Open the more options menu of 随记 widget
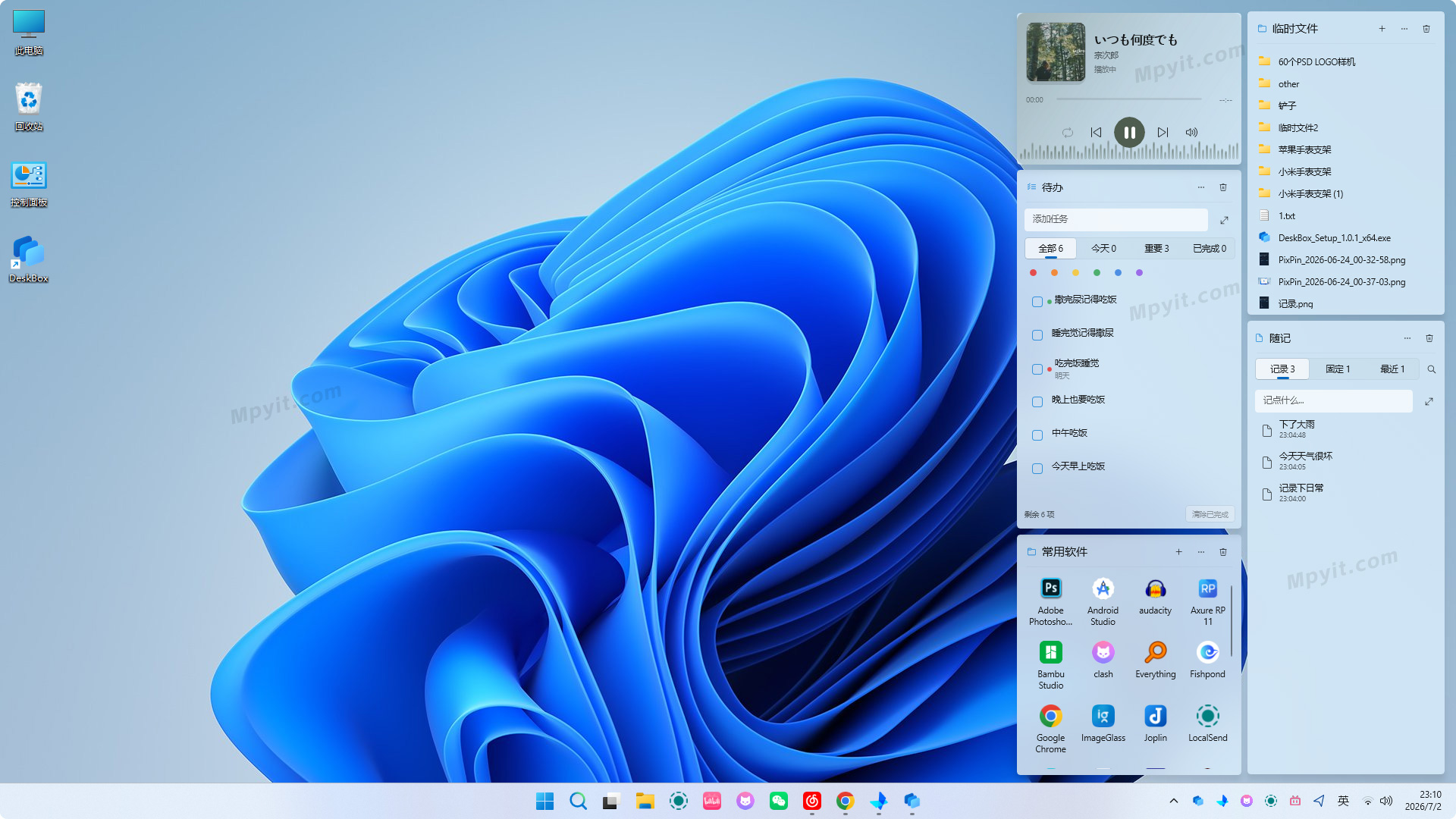The height and width of the screenshot is (819, 1456). click(x=1407, y=338)
